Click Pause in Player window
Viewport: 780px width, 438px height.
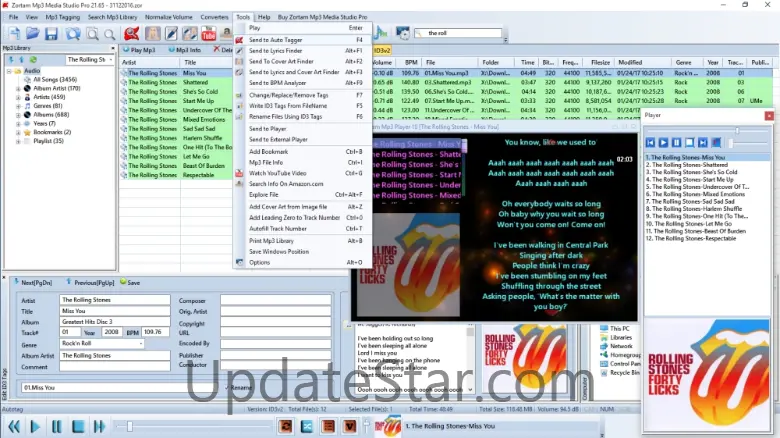pyautogui.click(x=677, y=143)
